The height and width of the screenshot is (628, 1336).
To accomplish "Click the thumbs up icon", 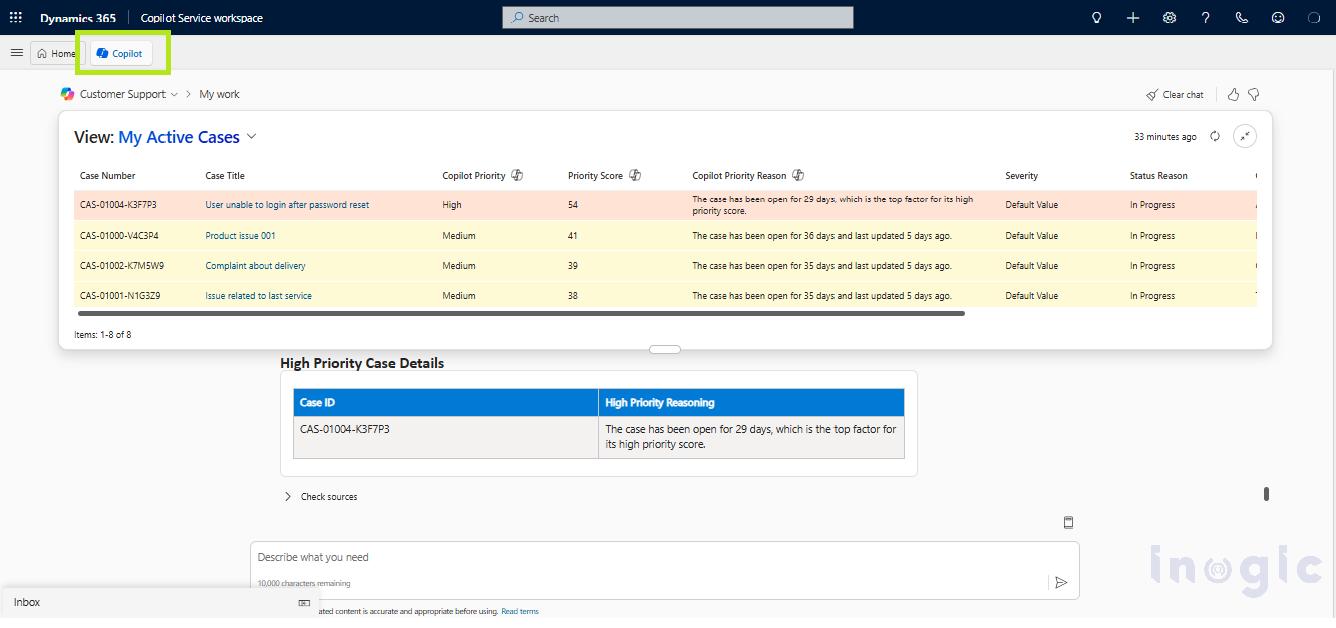I will (x=1233, y=94).
